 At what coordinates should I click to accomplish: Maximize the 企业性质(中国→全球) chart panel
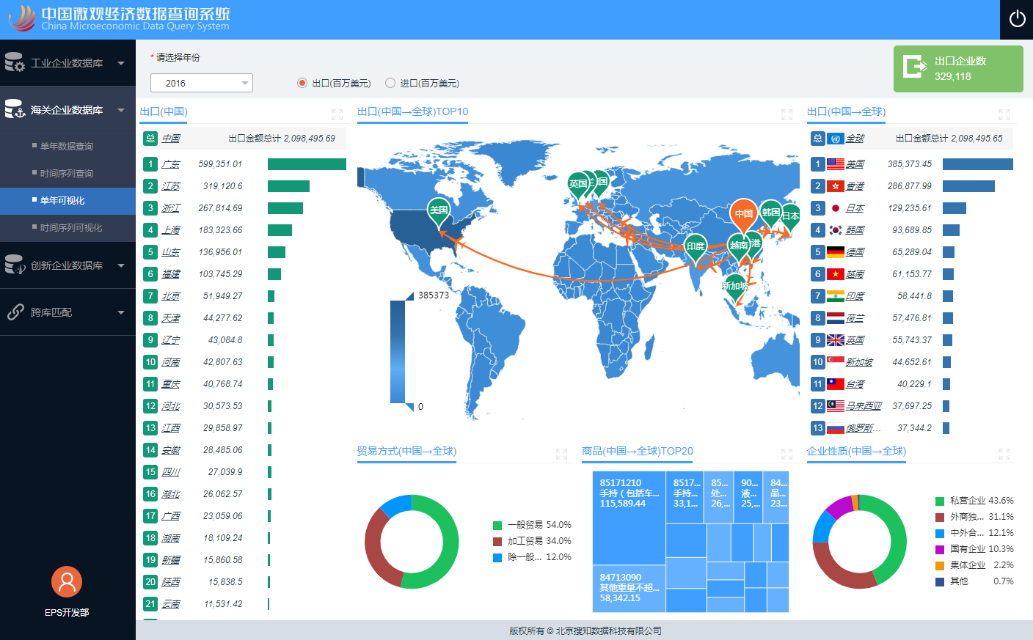[1003, 453]
